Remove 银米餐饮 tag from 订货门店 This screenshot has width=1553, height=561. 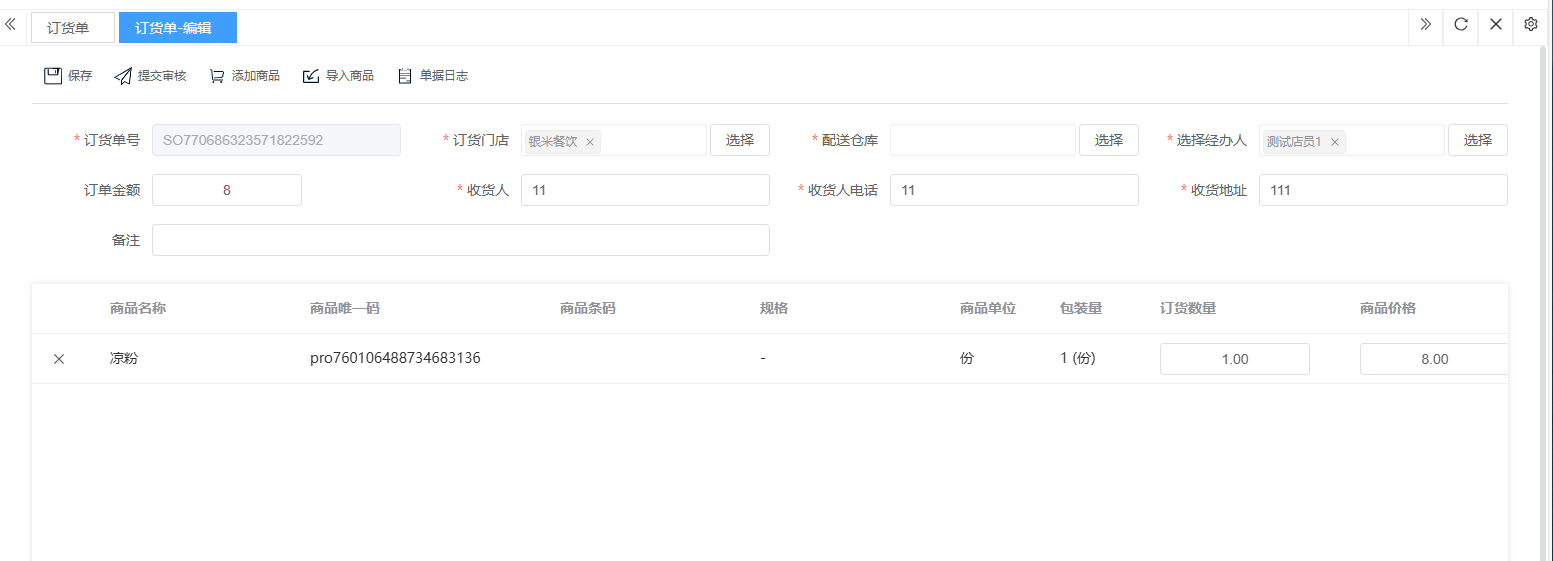point(590,142)
